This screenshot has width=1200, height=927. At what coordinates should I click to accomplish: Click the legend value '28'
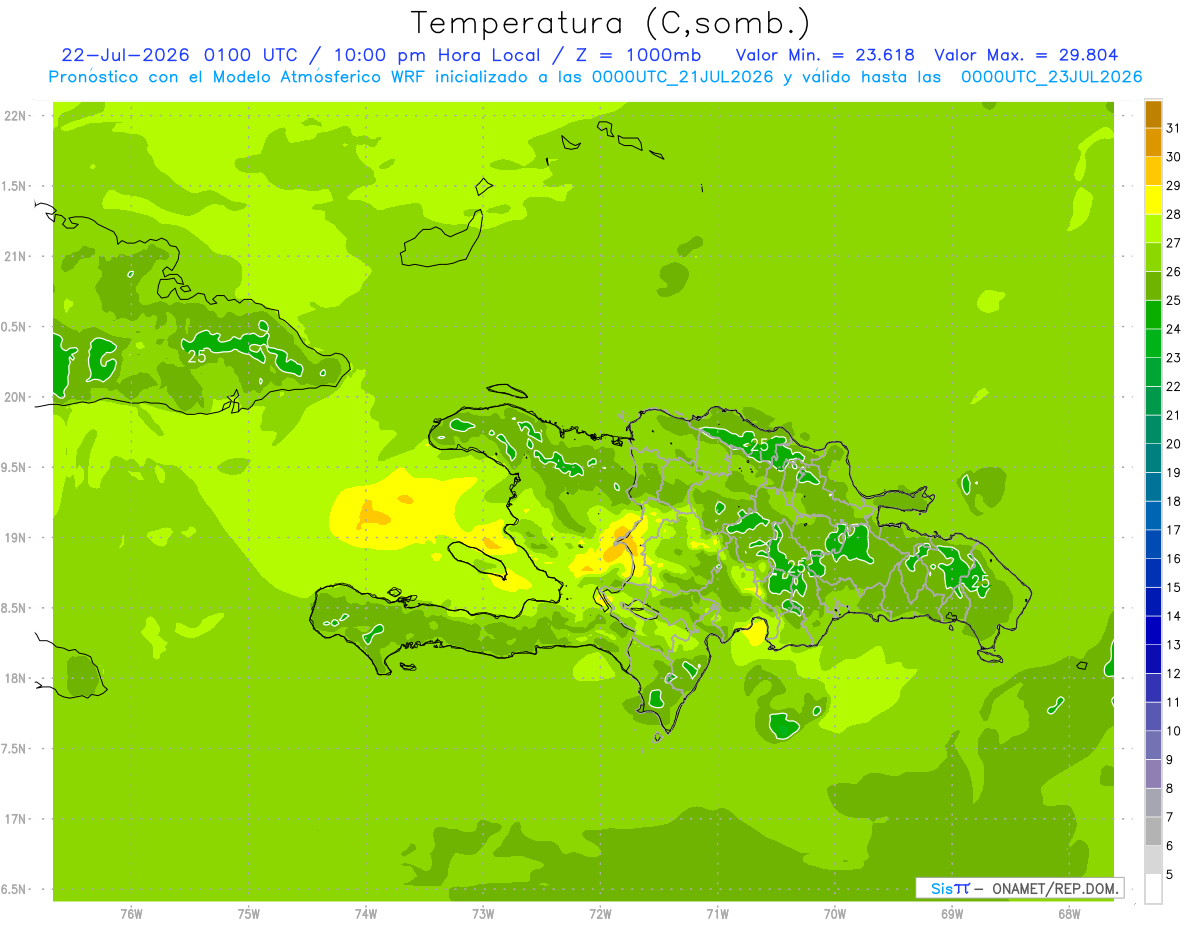coord(1174,214)
